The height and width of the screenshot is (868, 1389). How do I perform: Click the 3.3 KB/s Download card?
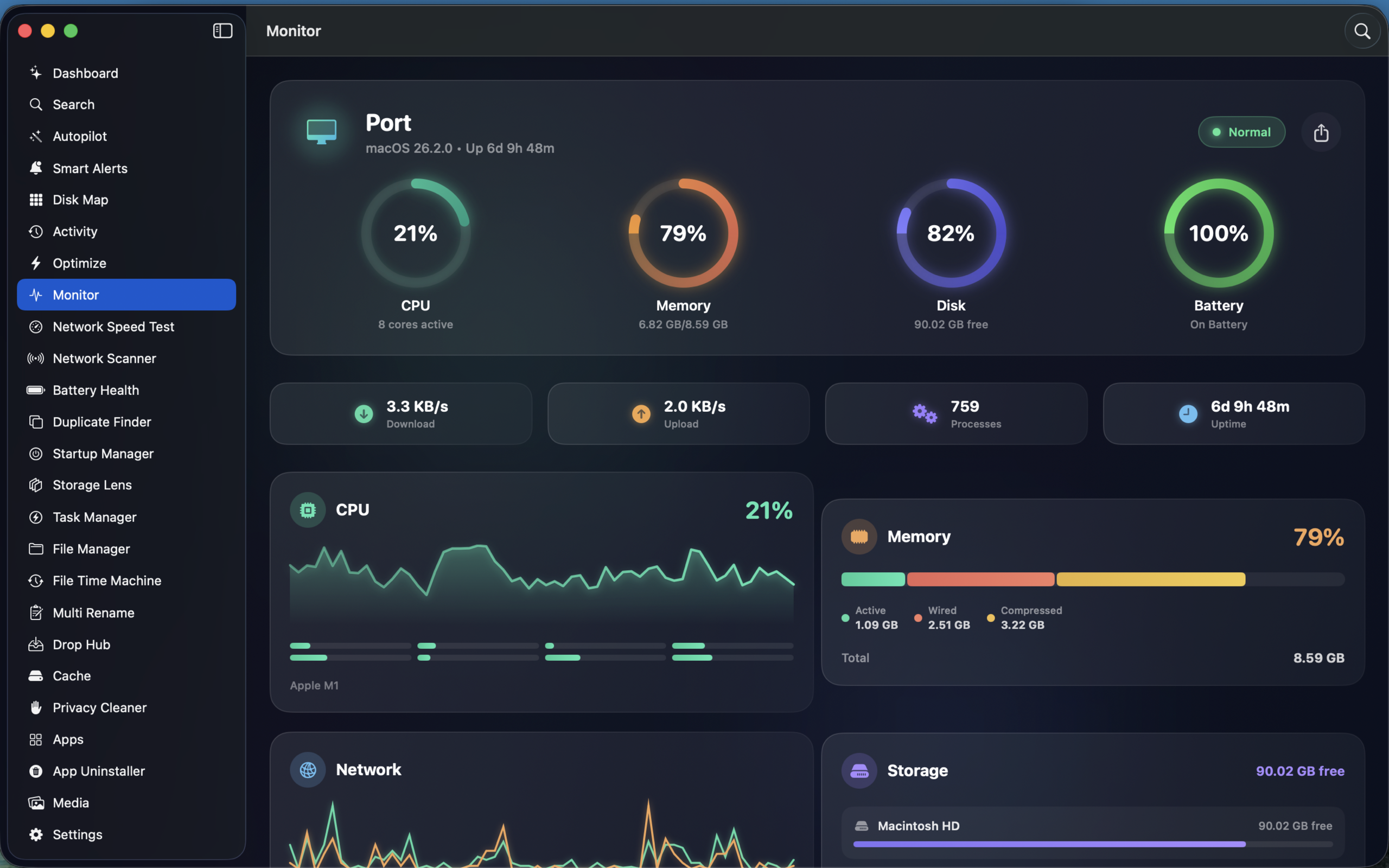point(400,413)
